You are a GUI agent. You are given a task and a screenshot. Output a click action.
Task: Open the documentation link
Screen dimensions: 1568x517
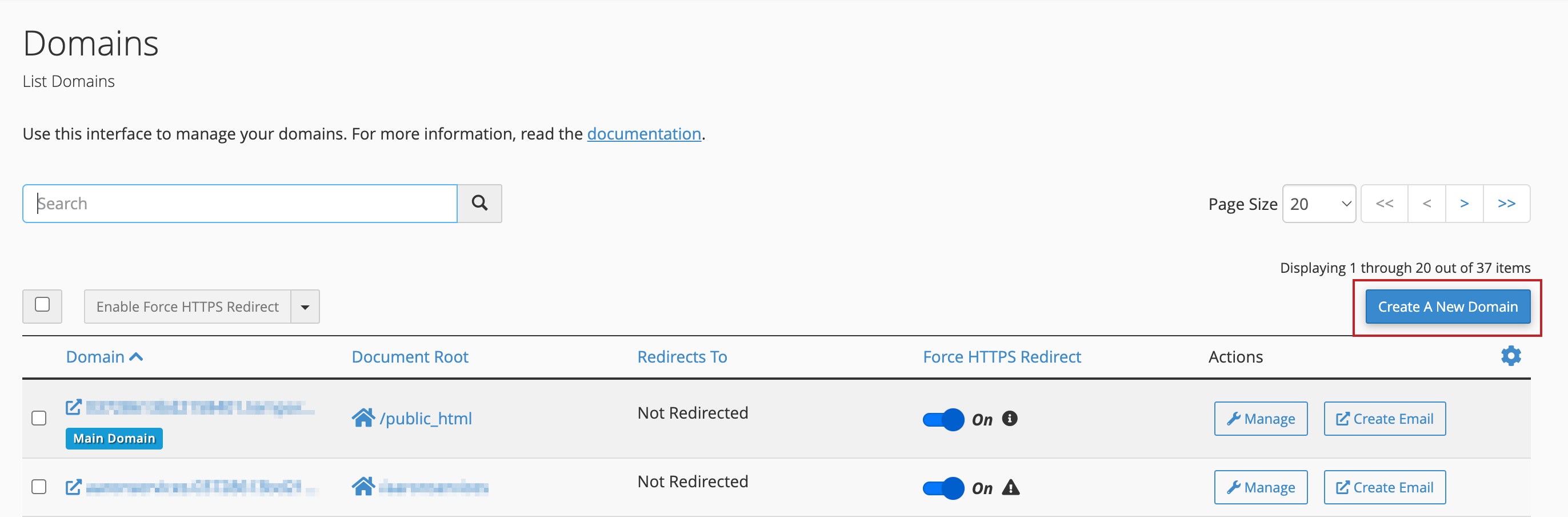point(643,134)
